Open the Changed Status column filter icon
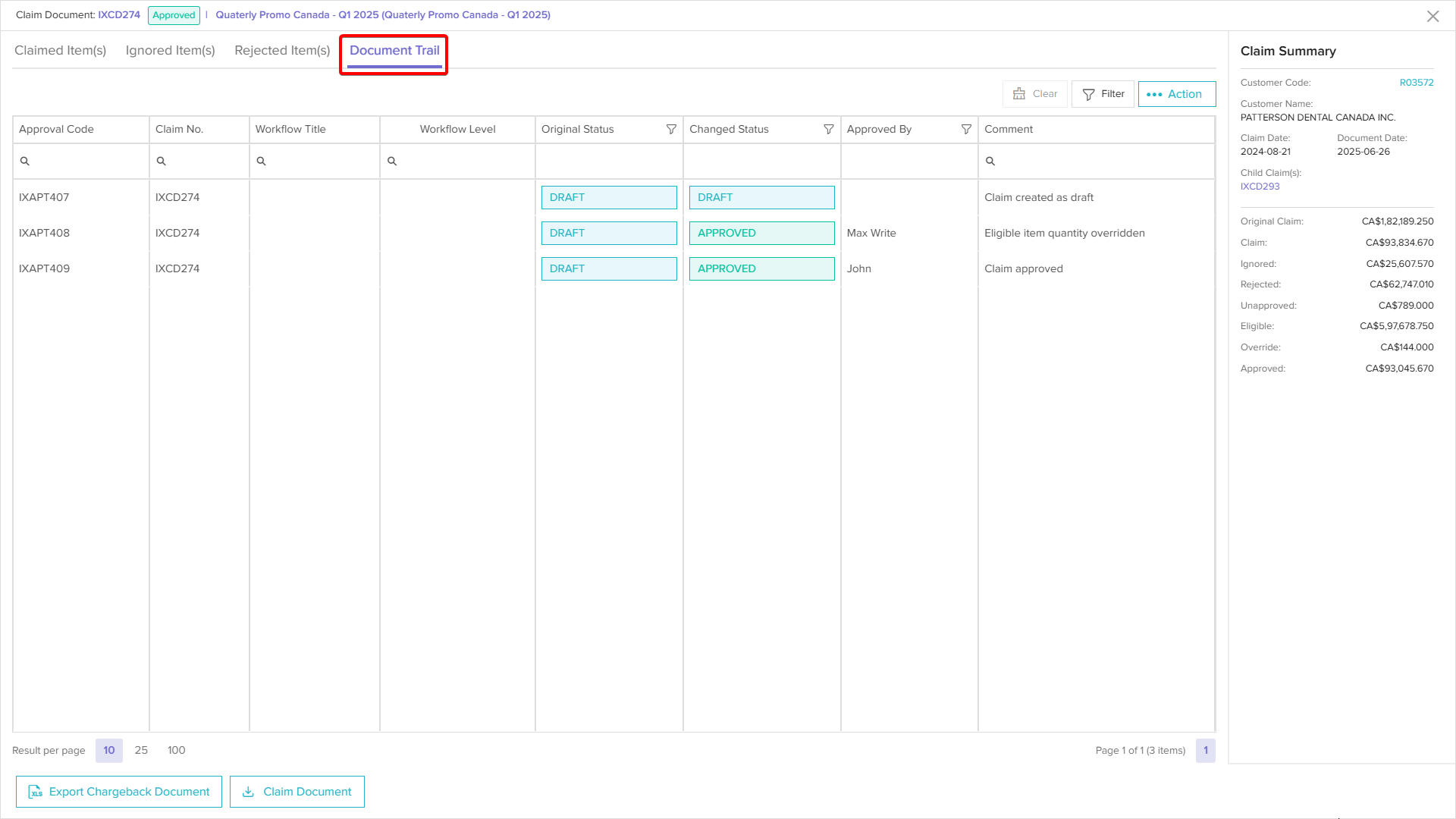This screenshot has width=1456, height=819. 829,130
